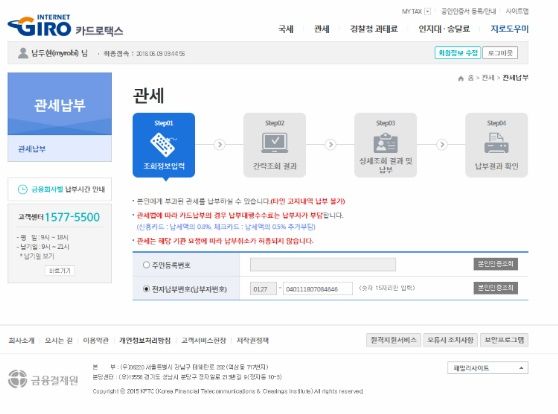Screen dimensions: 558x414
Task: Click the 바로가기 button under customer center
Action: pyautogui.click(x=59, y=271)
